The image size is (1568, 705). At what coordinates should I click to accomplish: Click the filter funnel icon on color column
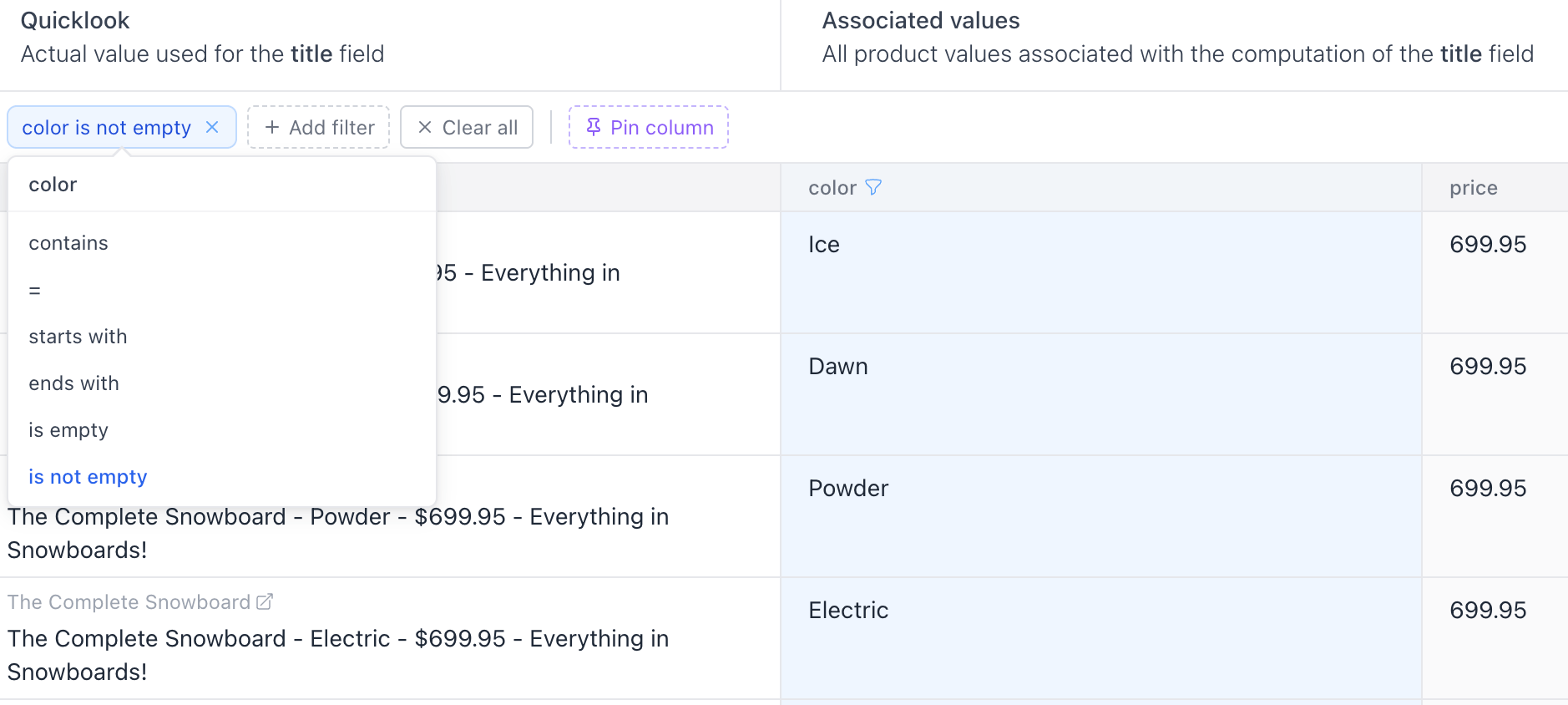point(873,187)
